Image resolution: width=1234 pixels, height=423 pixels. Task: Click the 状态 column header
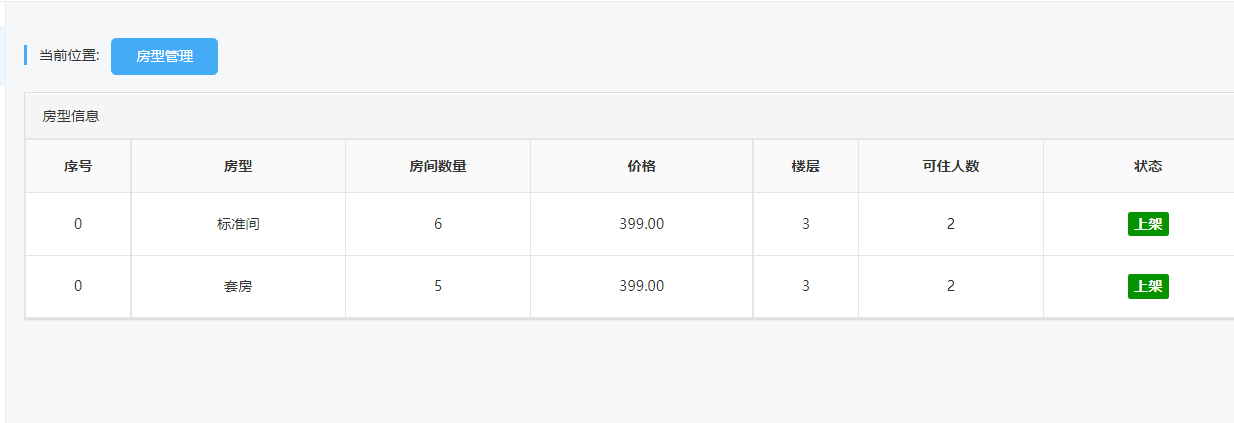point(1148,166)
